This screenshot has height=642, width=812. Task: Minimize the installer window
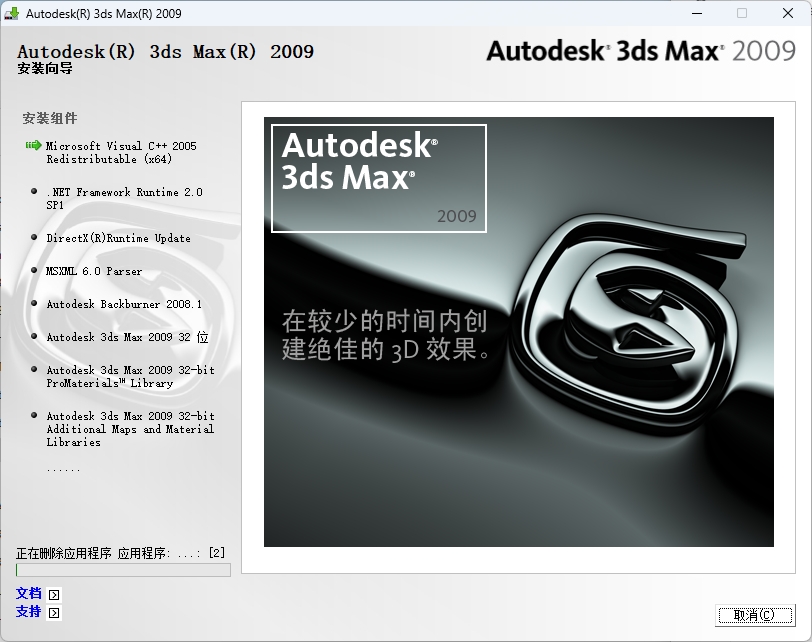click(695, 13)
